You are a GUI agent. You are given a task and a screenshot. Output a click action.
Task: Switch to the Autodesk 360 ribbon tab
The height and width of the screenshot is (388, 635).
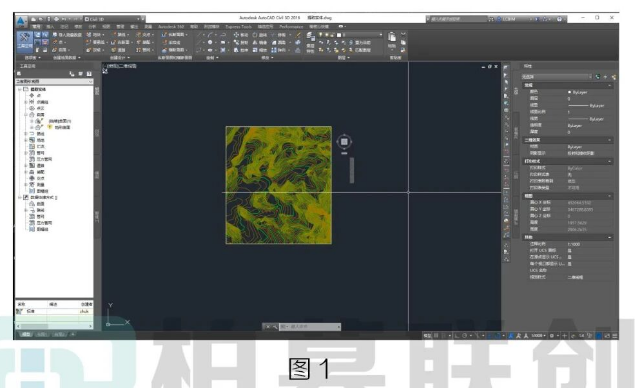[171, 27]
